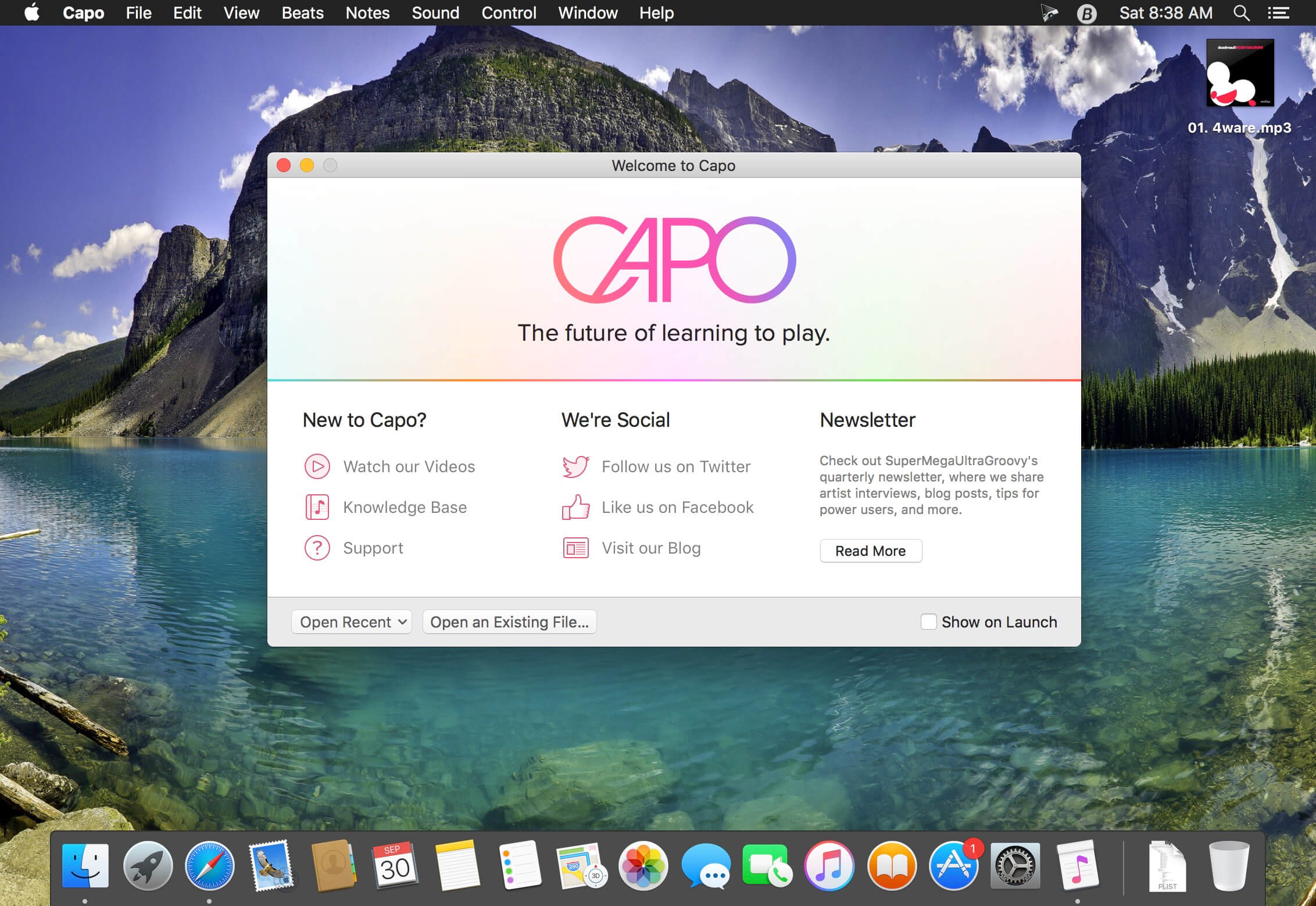1316x906 pixels.
Task: Open Photos from the Dock
Action: [643, 866]
